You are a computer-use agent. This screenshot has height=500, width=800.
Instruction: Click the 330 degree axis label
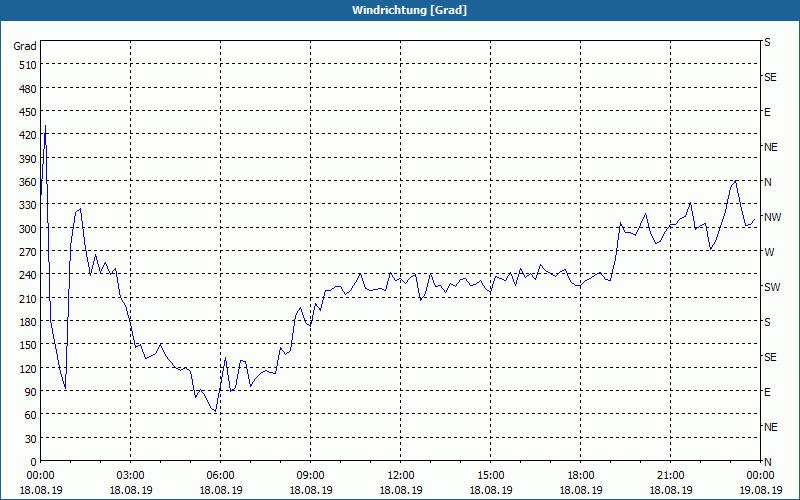(x=28, y=205)
